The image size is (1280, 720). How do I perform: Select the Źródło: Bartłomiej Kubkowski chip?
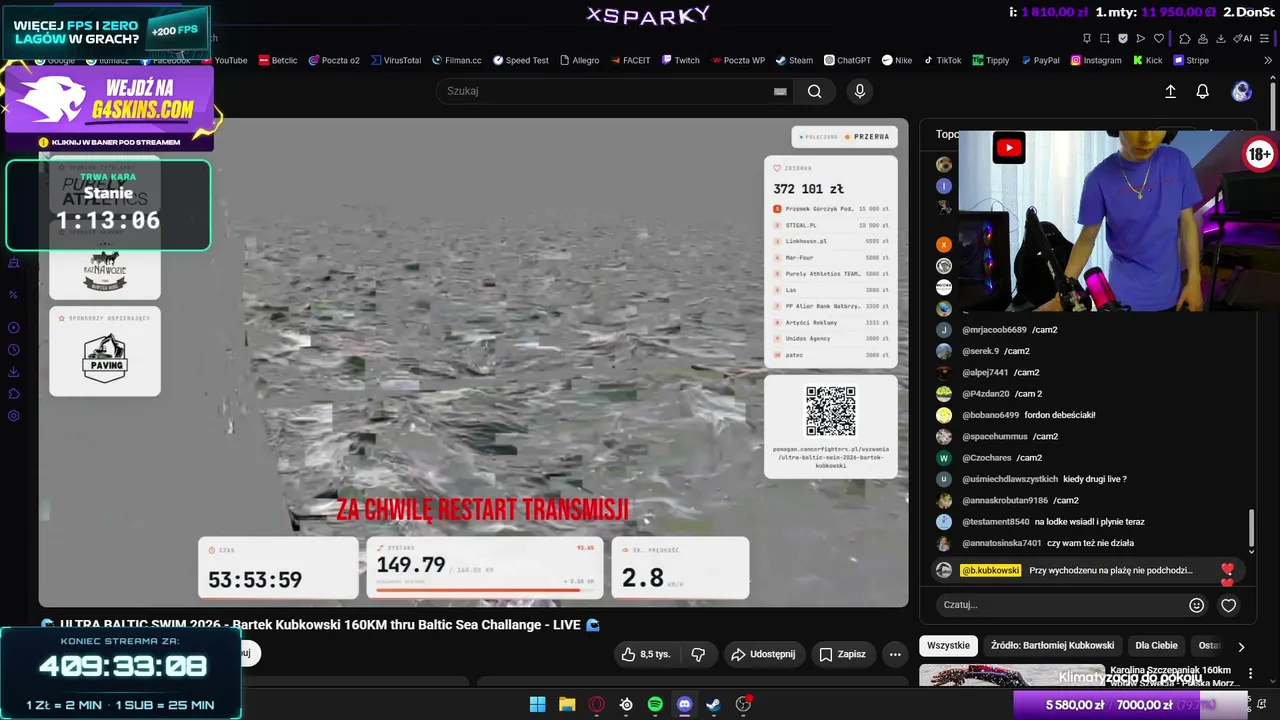(1052, 646)
